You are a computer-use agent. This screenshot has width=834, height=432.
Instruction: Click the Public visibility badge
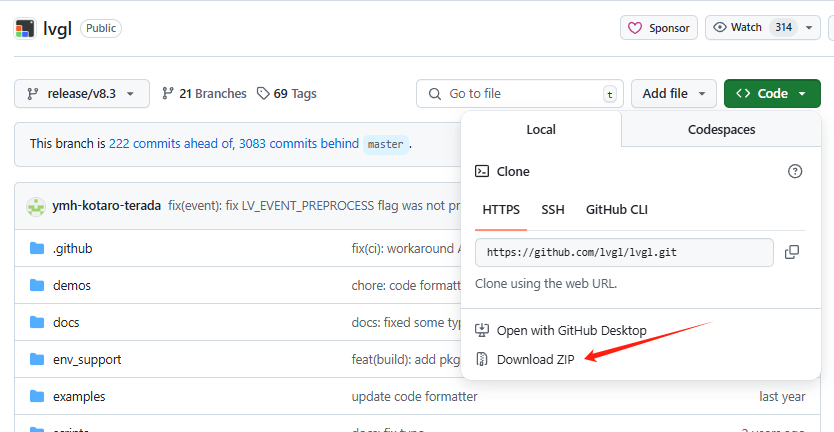pyautogui.click(x=101, y=28)
